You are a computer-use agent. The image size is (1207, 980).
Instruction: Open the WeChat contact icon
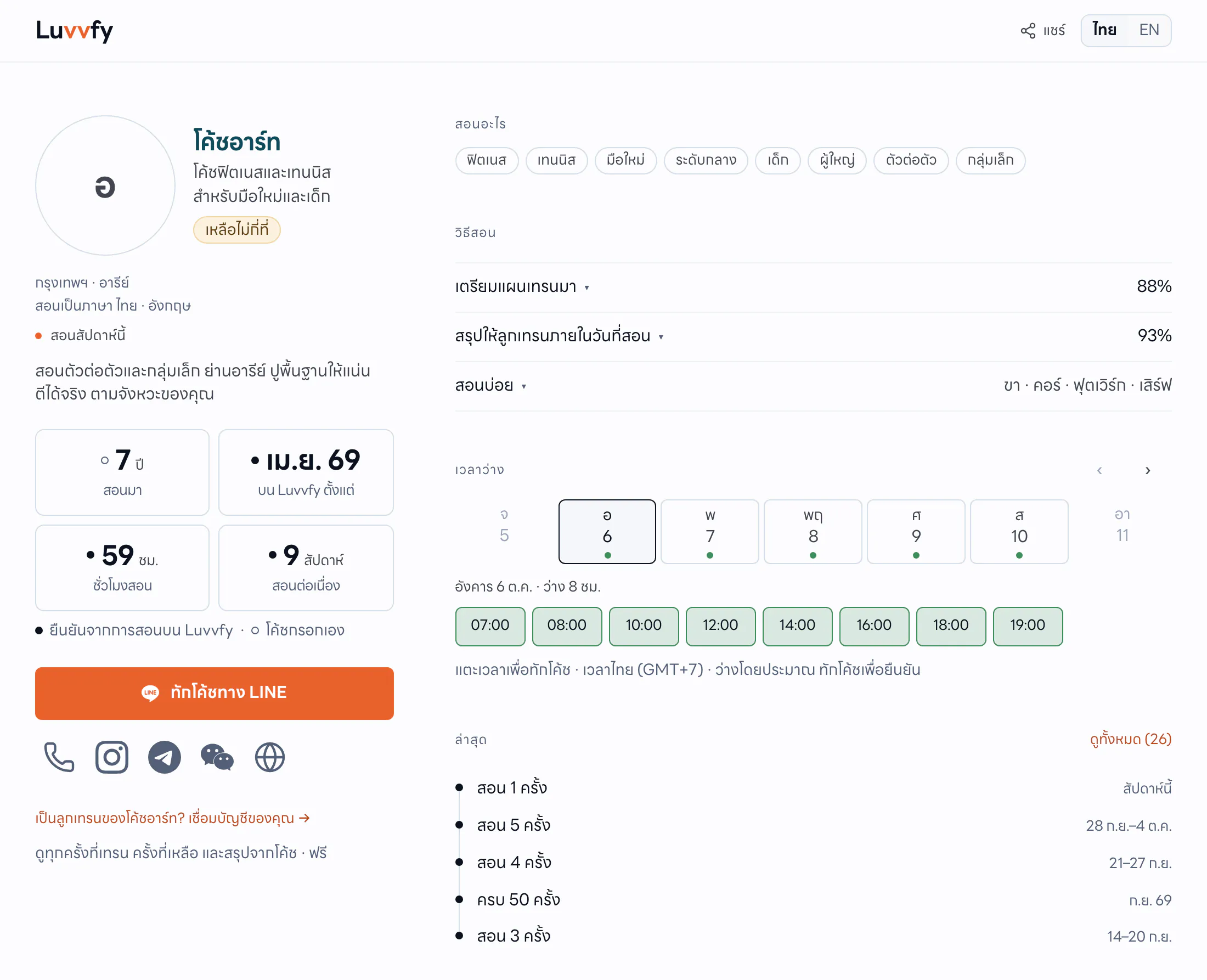(x=217, y=757)
